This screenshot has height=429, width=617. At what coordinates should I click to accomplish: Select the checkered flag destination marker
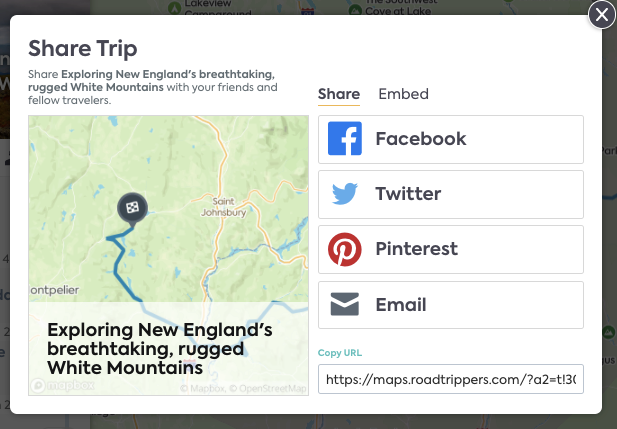(x=132, y=209)
